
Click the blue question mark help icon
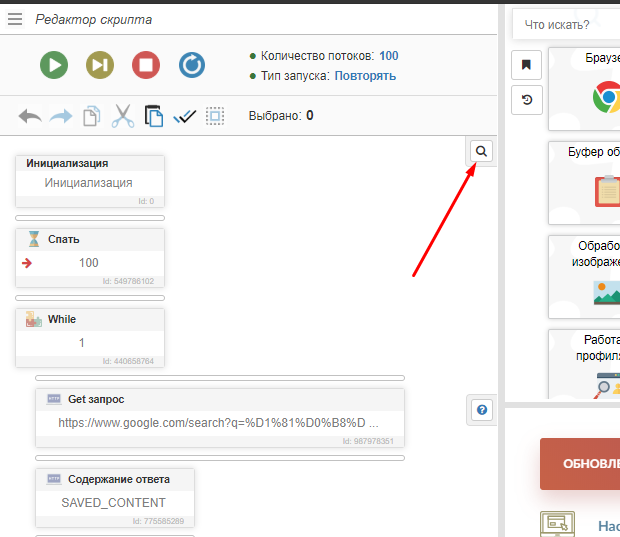pyautogui.click(x=481, y=409)
